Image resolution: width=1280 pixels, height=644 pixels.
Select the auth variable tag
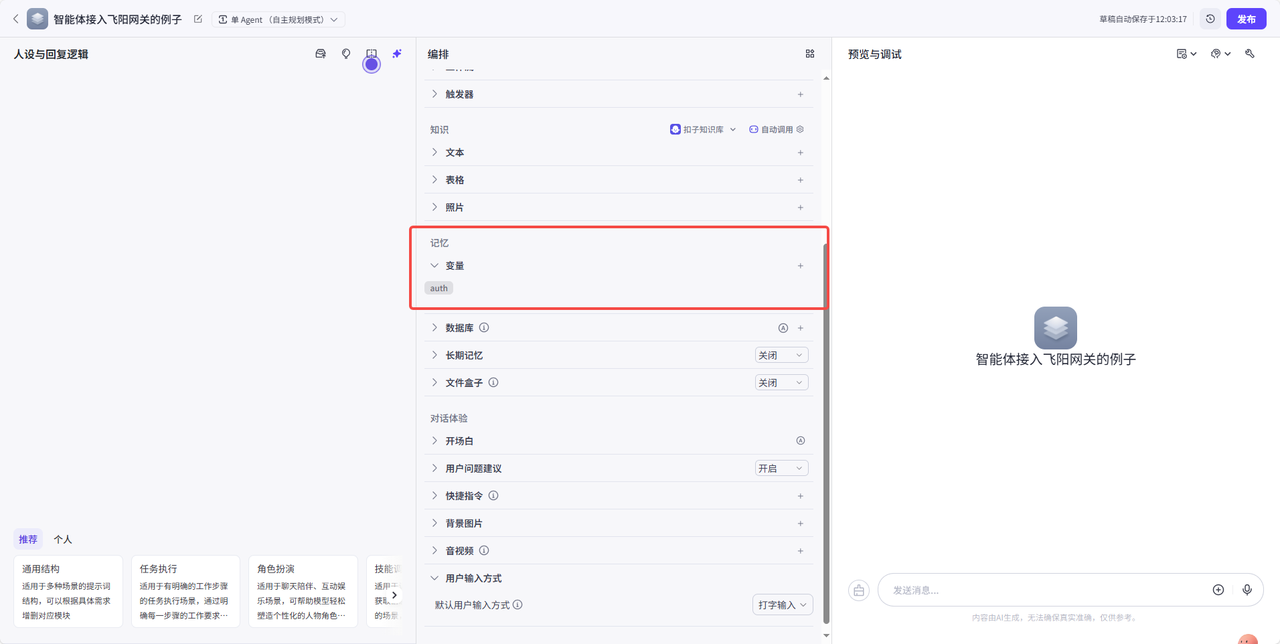(x=438, y=287)
